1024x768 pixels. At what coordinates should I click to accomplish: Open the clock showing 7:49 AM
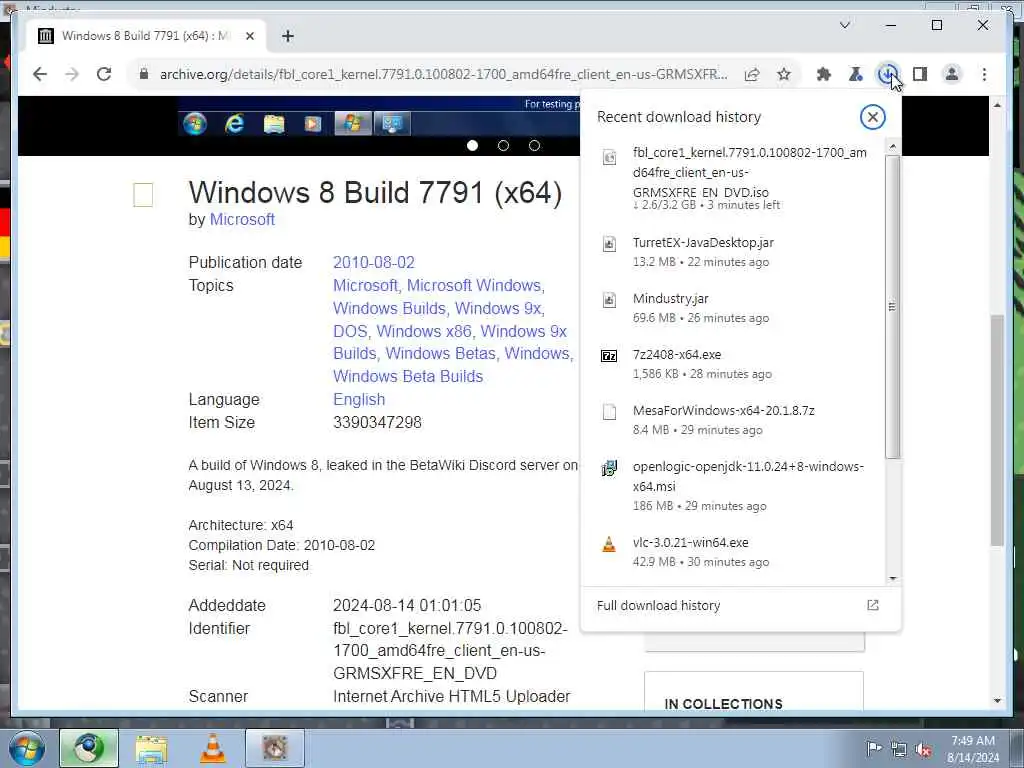[x=973, y=749]
